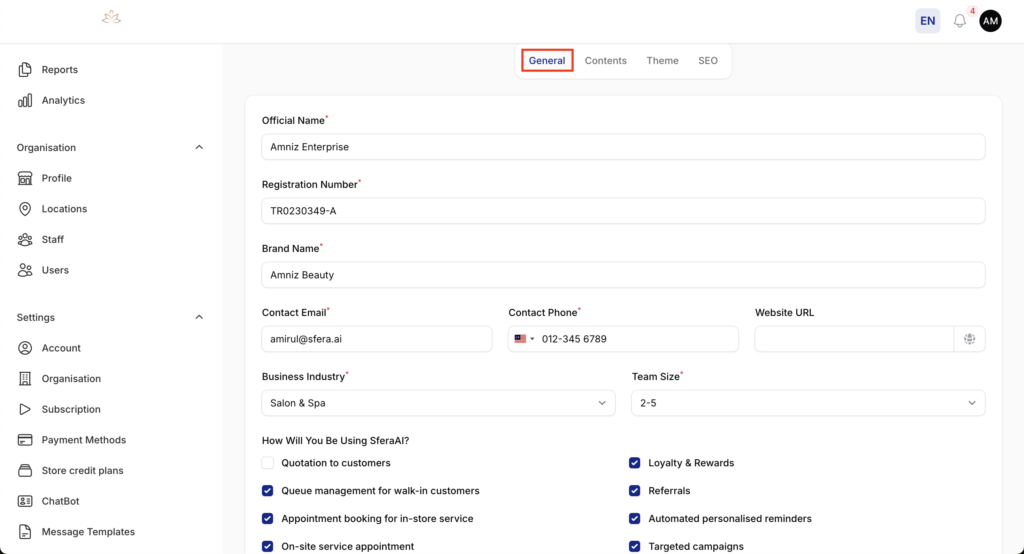Click the Reports icon in sidebar
The image size is (1024, 554).
pos(25,70)
